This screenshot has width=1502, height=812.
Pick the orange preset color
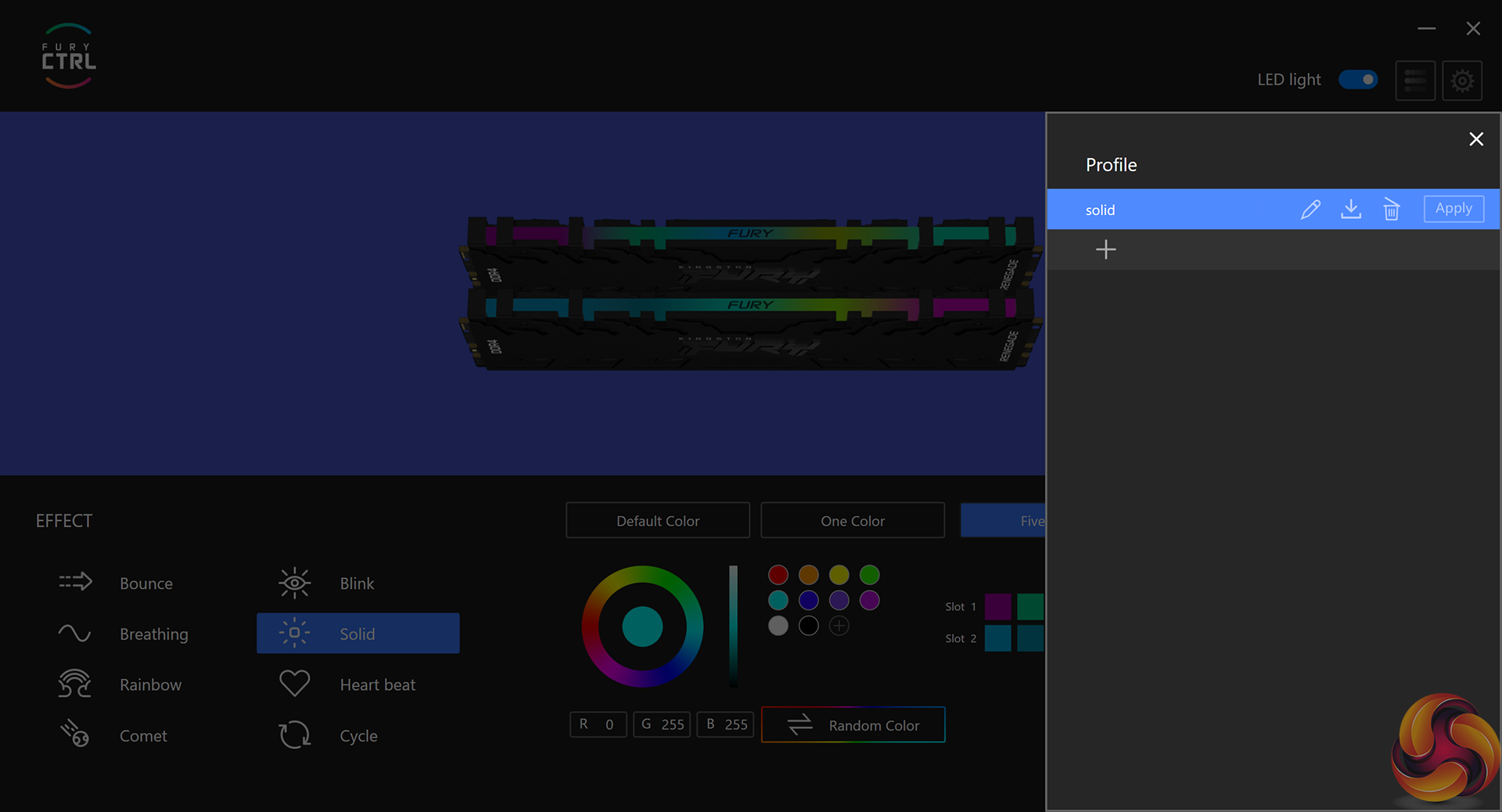point(808,575)
